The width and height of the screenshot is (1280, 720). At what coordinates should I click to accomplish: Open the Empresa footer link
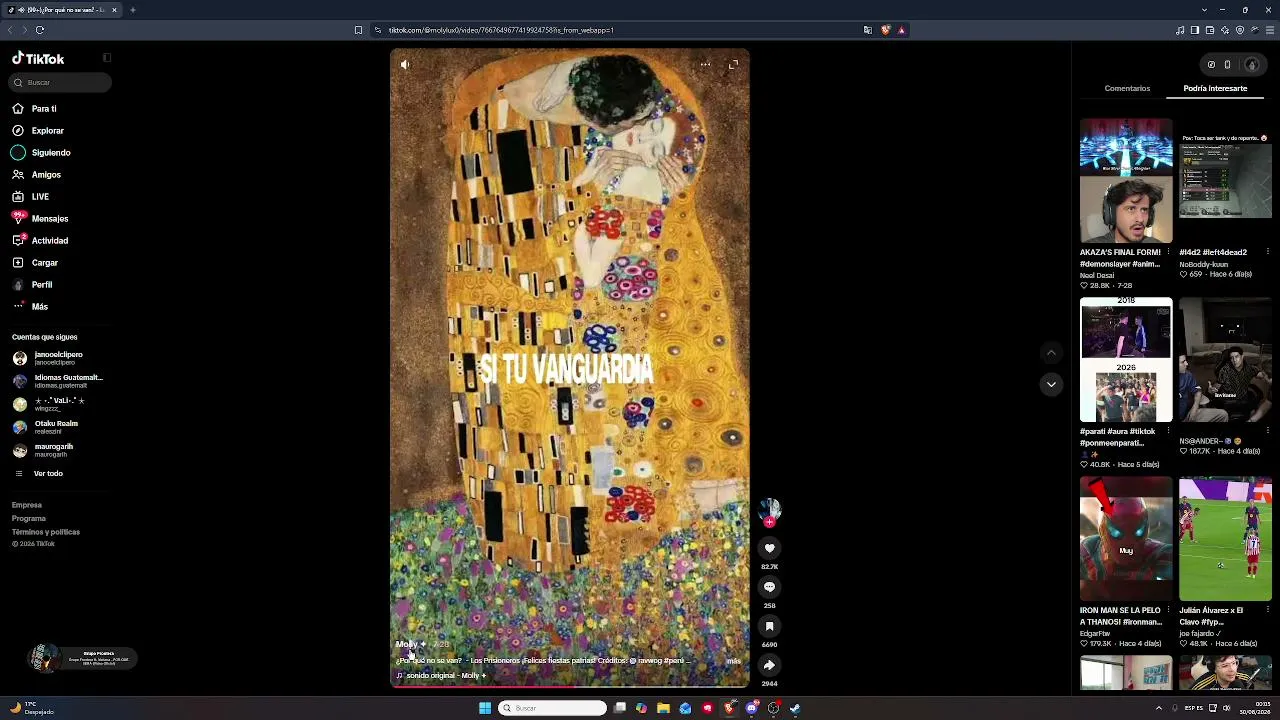pos(27,505)
